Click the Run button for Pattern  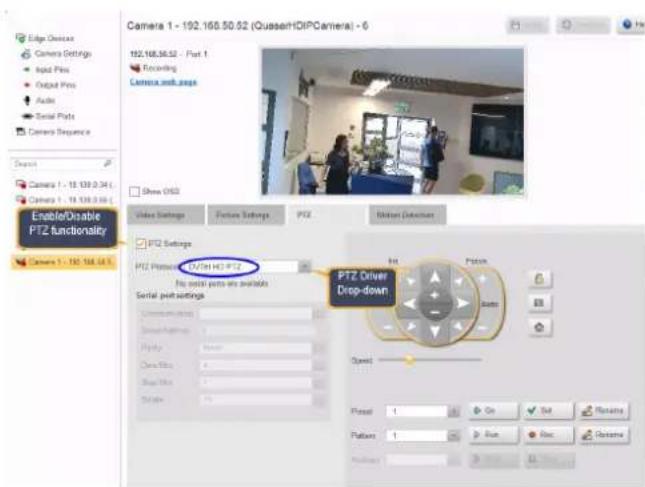pyautogui.click(x=493, y=435)
